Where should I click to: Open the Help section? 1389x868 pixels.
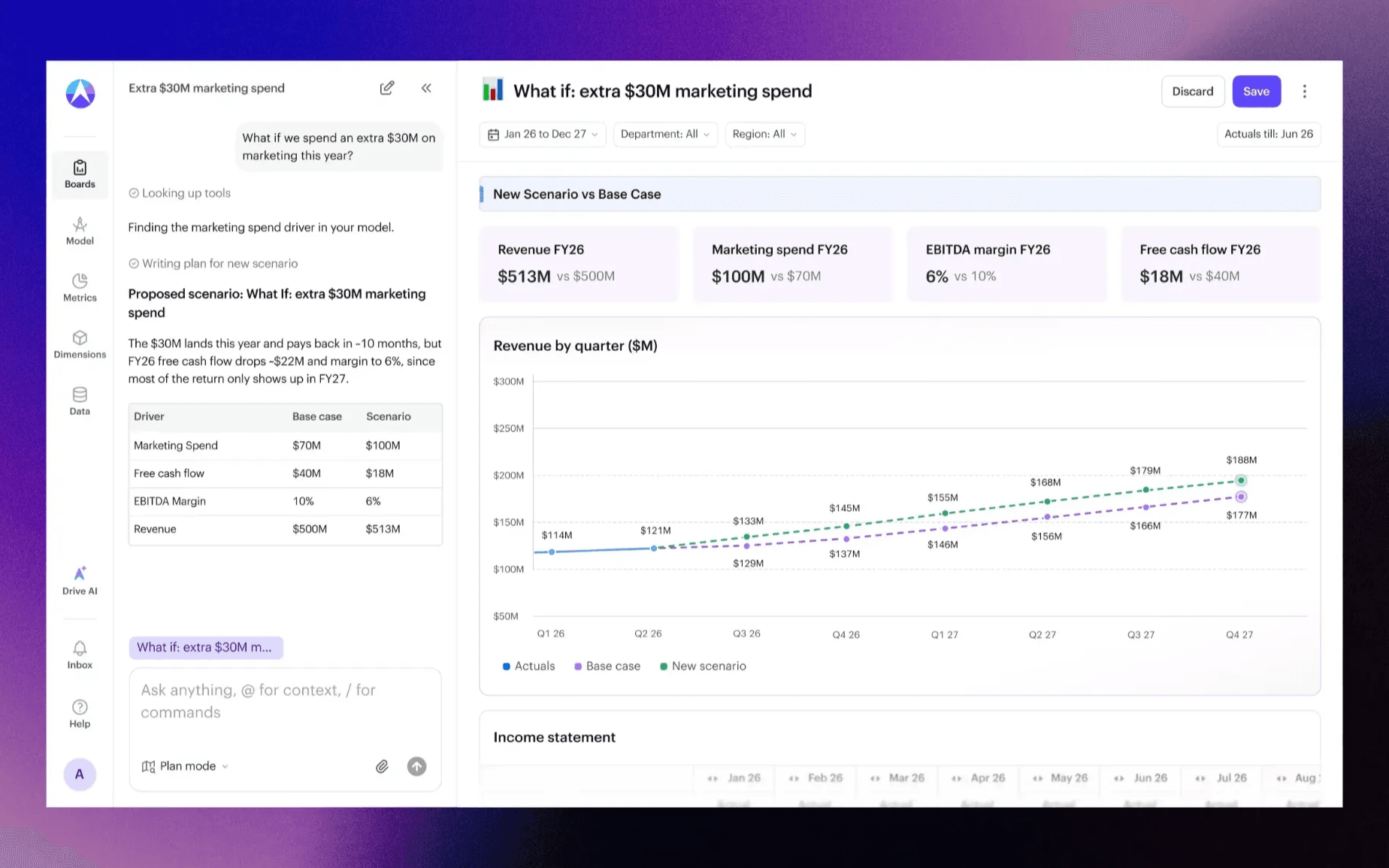coord(80,713)
